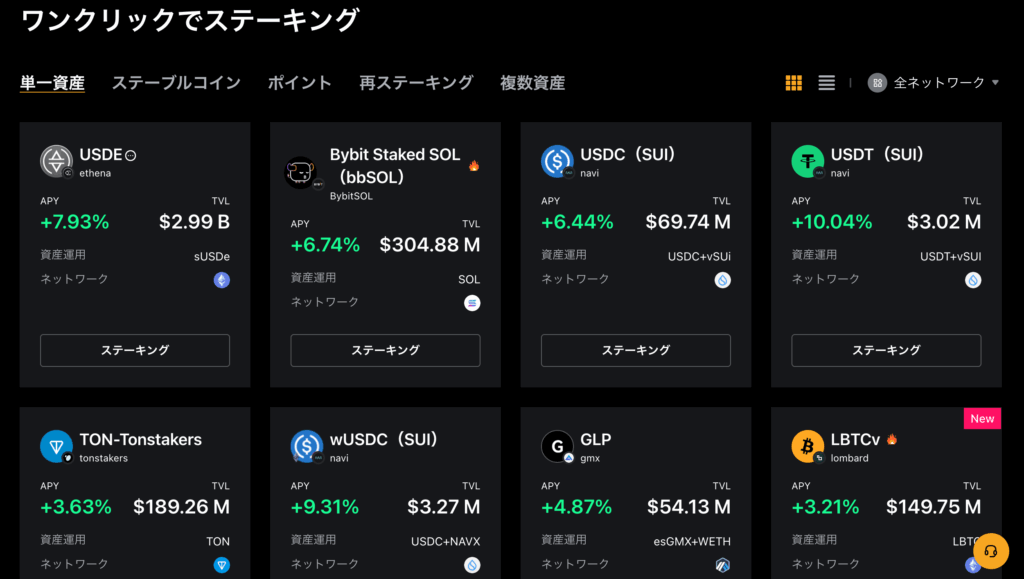Click the orange LBTCv Bitcoin icon
The image size is (1024, 579).
click(x=808, y=446)
